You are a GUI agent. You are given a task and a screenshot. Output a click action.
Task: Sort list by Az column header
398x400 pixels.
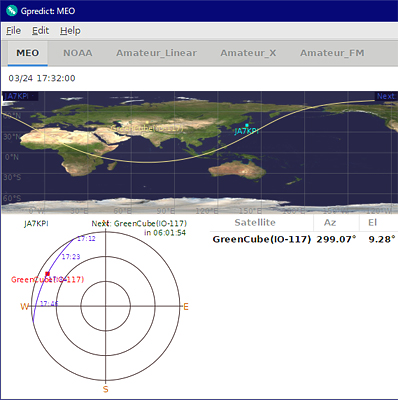coord(330,222)
